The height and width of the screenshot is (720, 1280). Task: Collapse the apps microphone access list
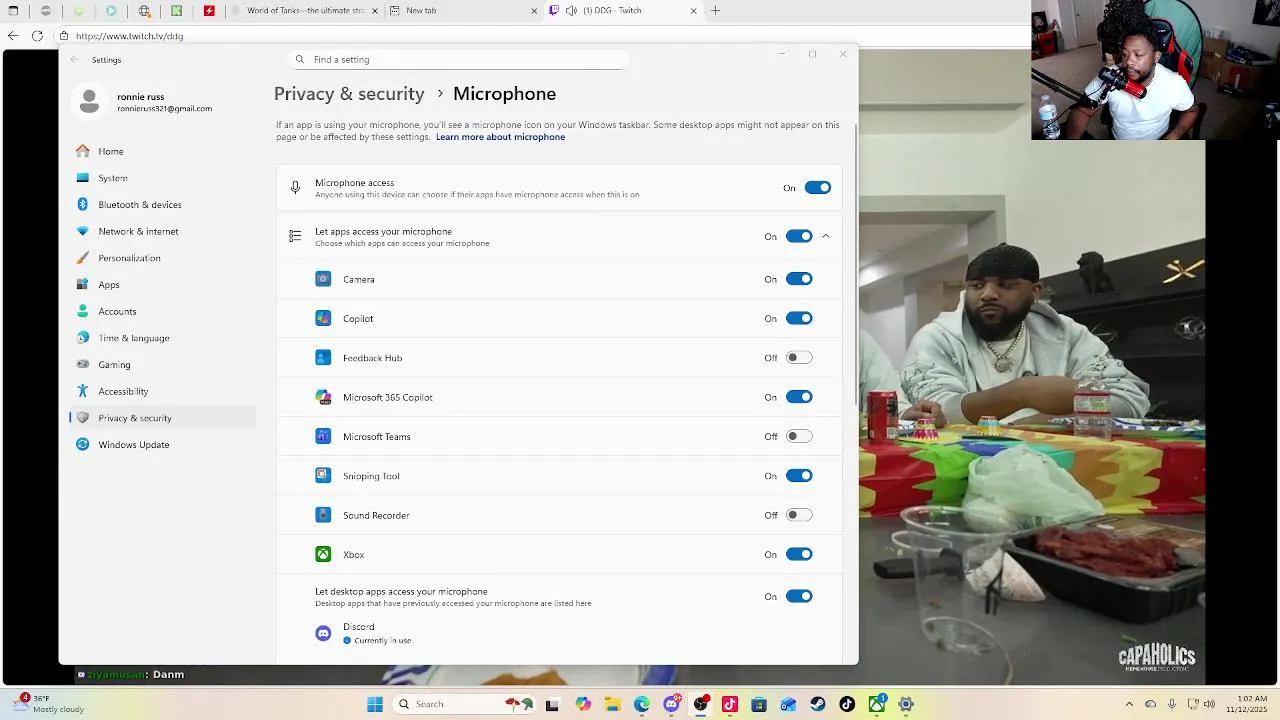pos(826,237)
